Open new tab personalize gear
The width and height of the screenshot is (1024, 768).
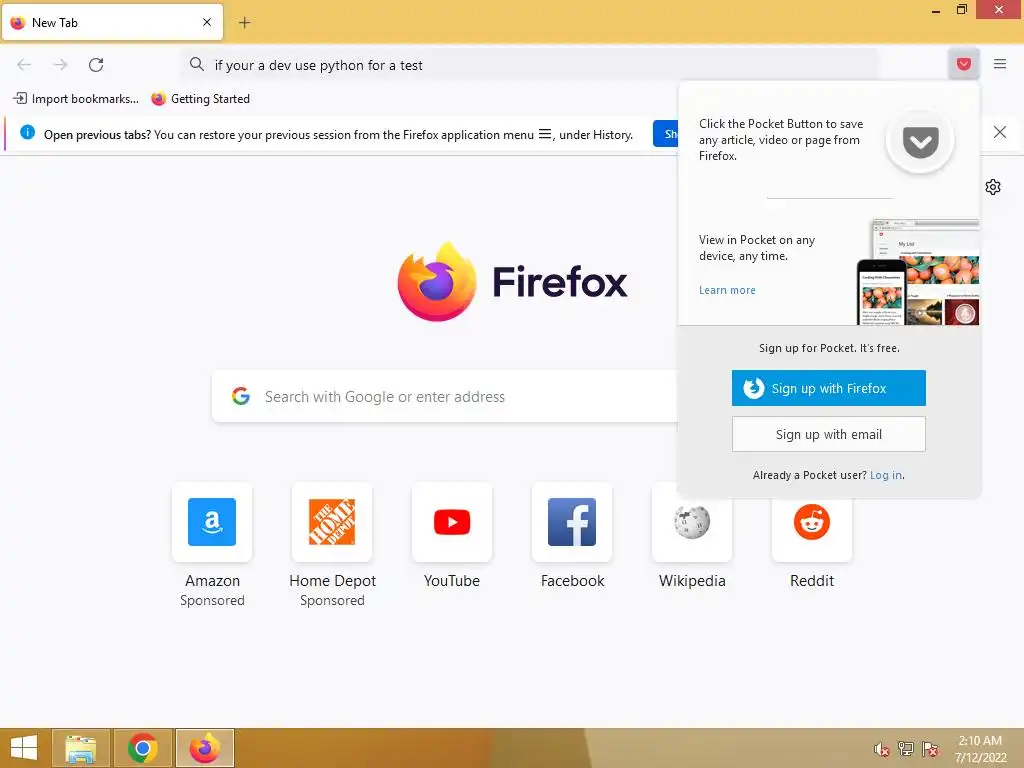(x=993, y=187)
